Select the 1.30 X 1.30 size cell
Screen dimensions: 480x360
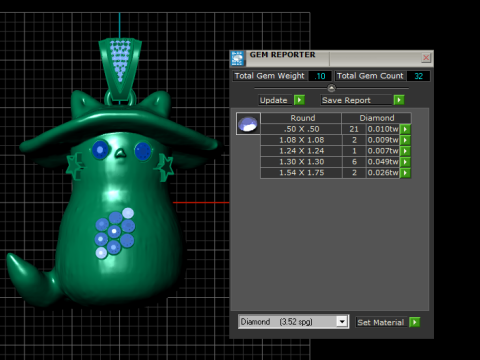click(x=301, y=162)
